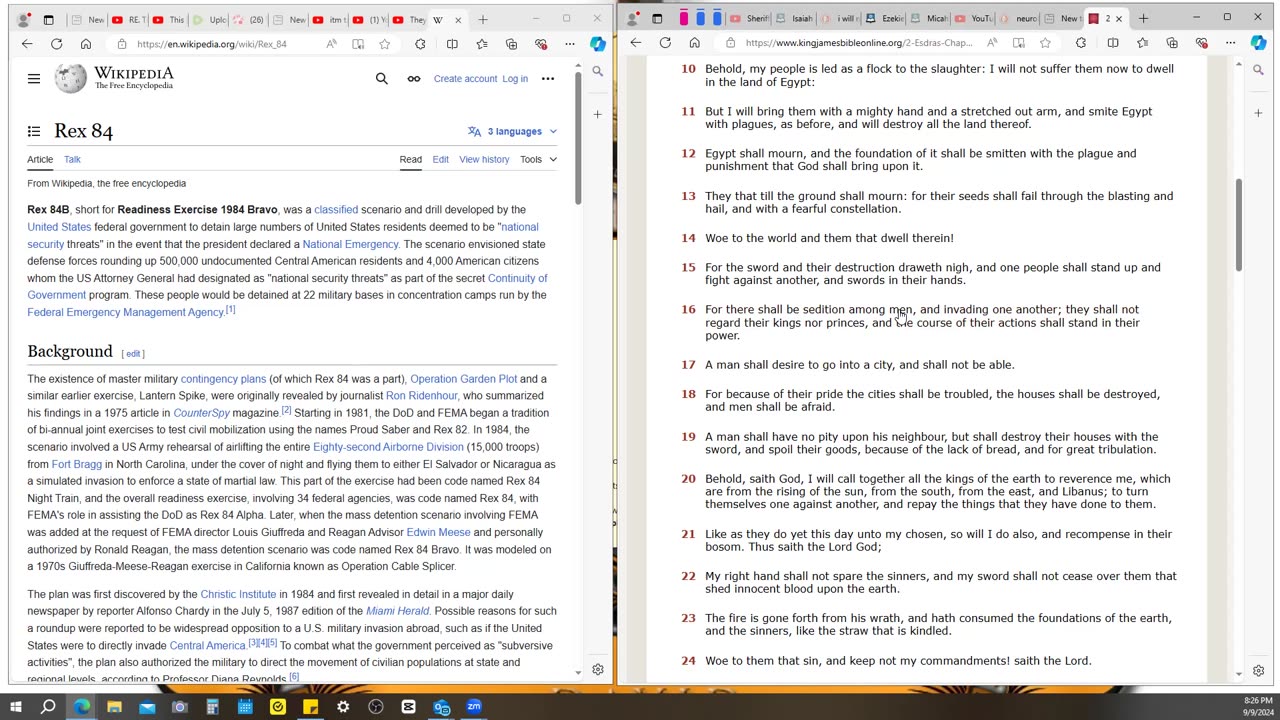Open Browser essentials heart icon in Bible window
1280x720 pixels.
coord(1202,43)
